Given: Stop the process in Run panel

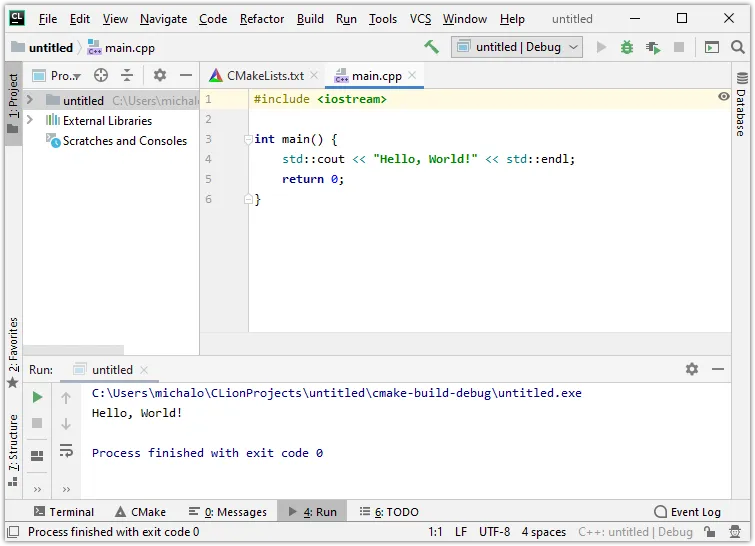Looking at the screenshot, I should [x=37, y=423].
